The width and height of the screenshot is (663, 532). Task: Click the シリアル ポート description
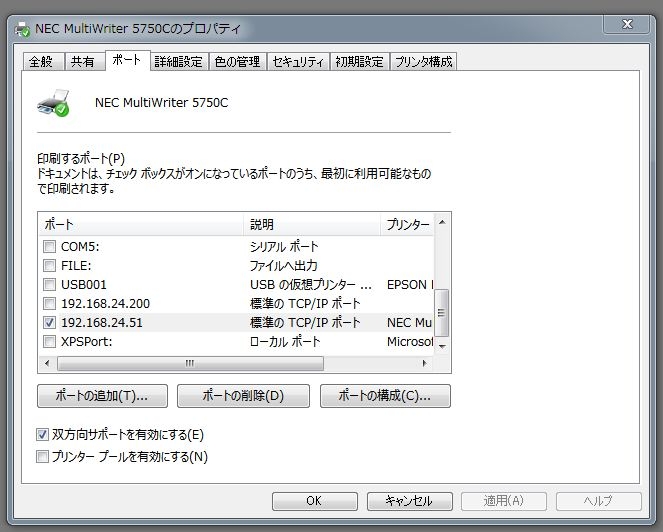click(x=284, y=247)
